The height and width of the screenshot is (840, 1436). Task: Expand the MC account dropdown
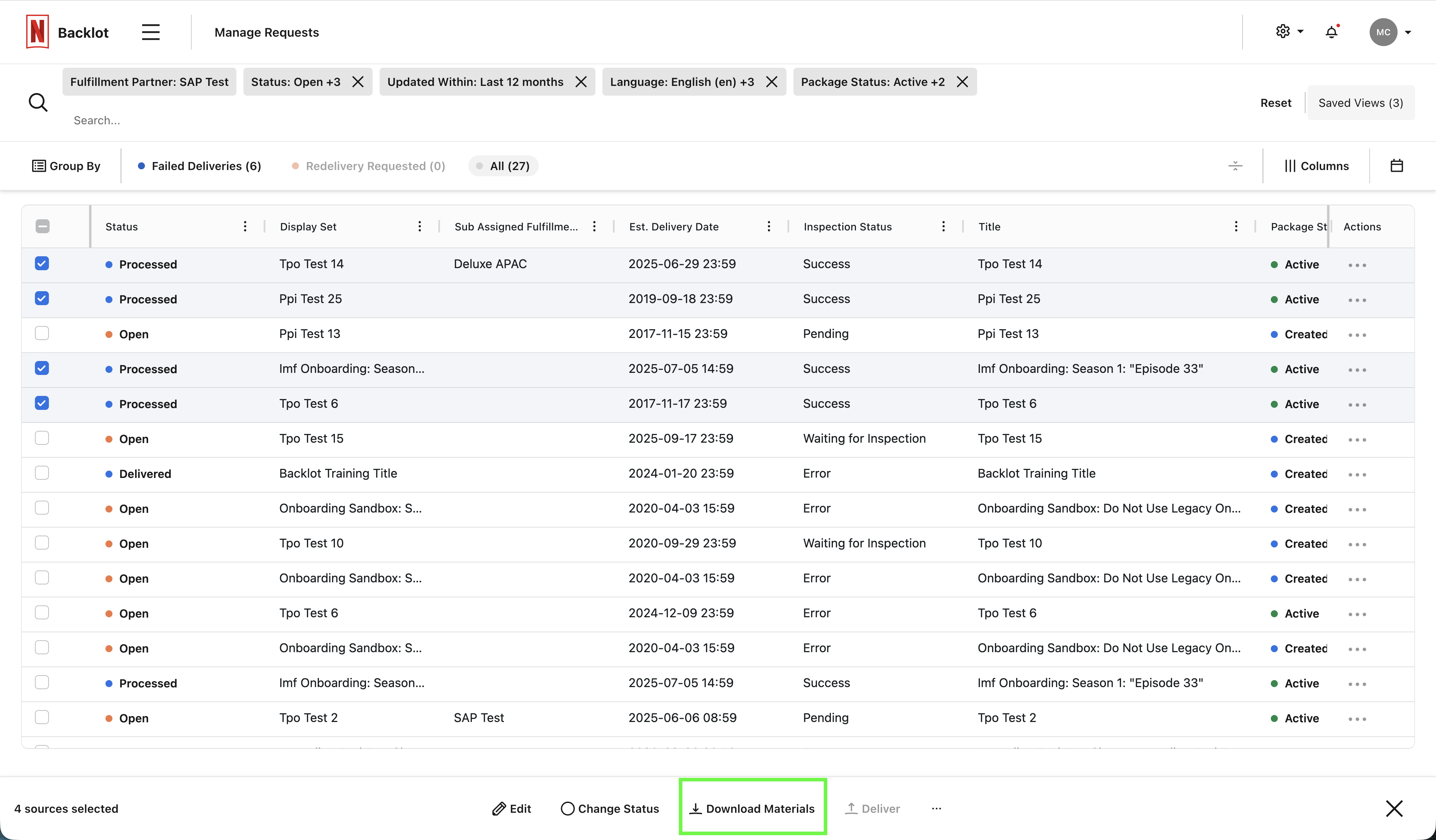[x=1392, y=32]
